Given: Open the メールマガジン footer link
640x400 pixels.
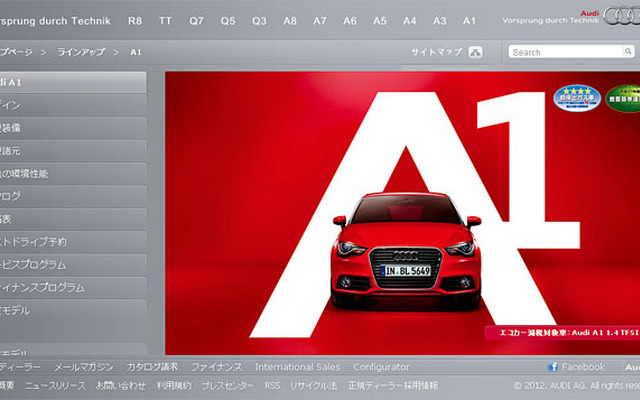Looking at the screenshot, I should click(84, 367).
